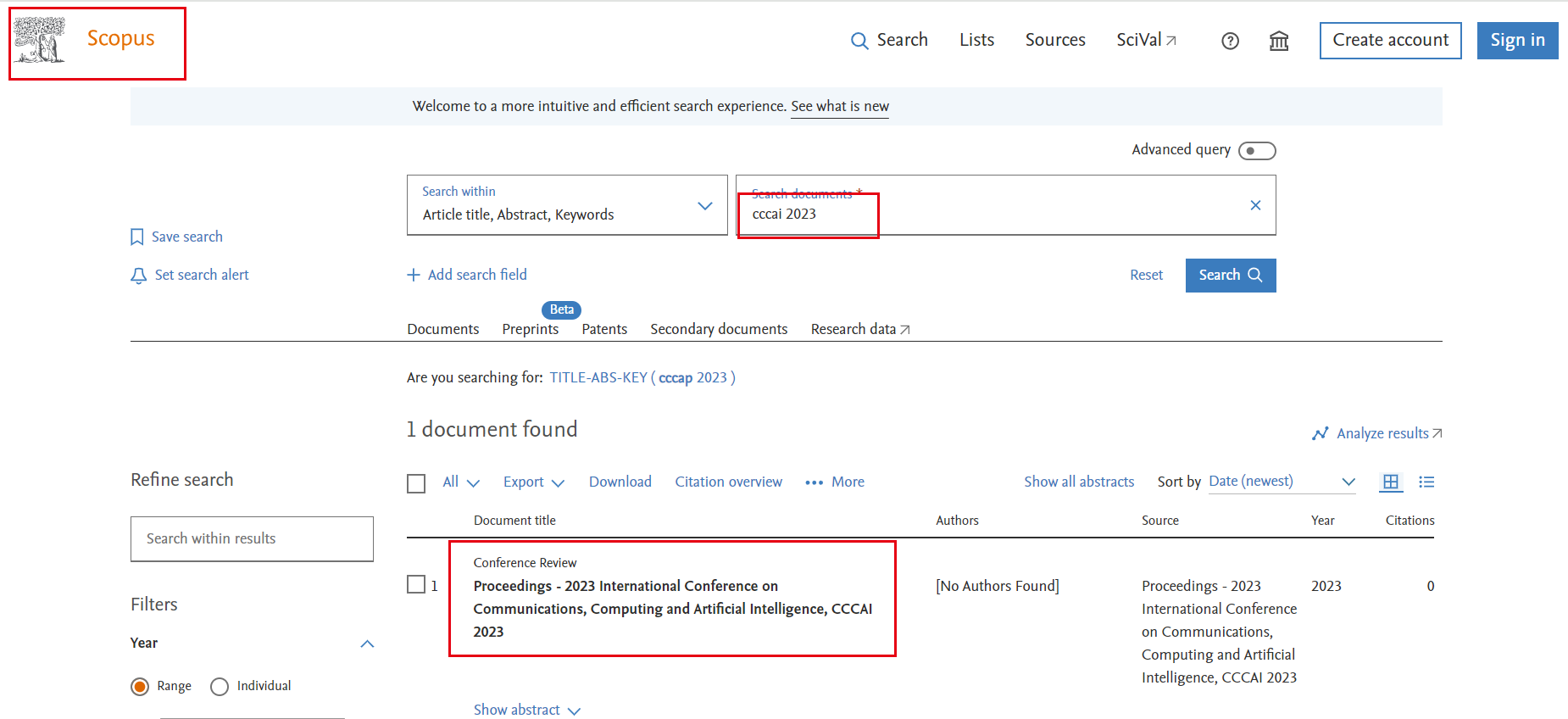Open the Search within dropdown

tap(567, 205)
